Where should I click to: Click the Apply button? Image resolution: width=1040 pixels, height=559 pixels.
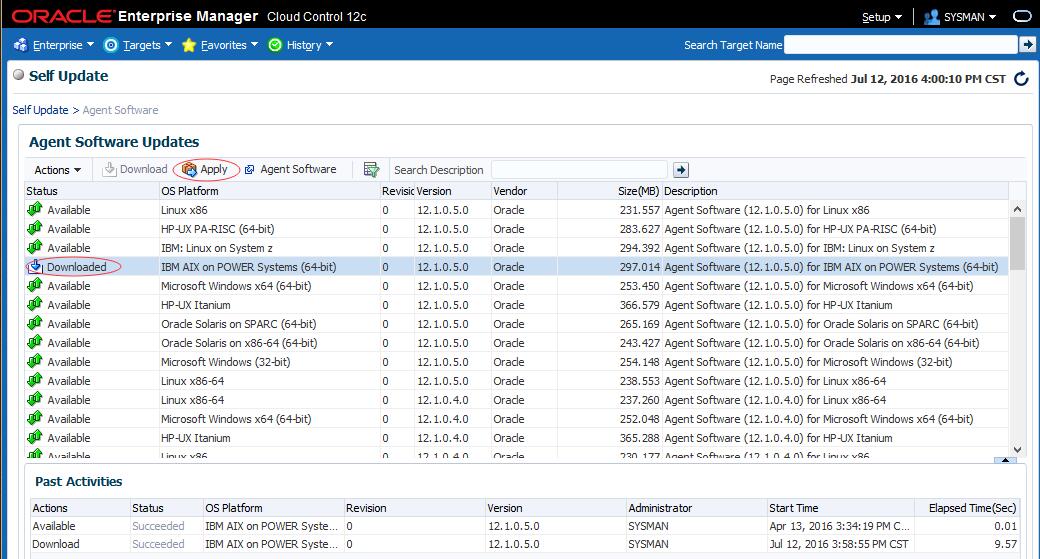pos(206,169)
